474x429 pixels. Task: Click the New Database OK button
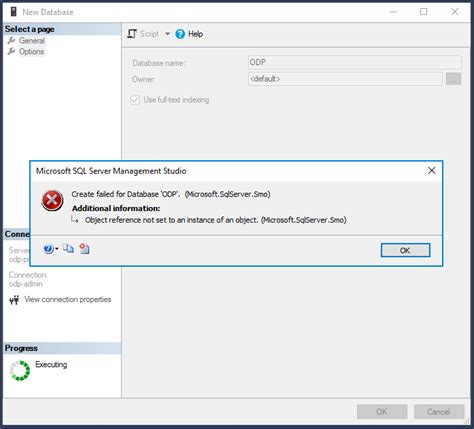click(382, 412)
